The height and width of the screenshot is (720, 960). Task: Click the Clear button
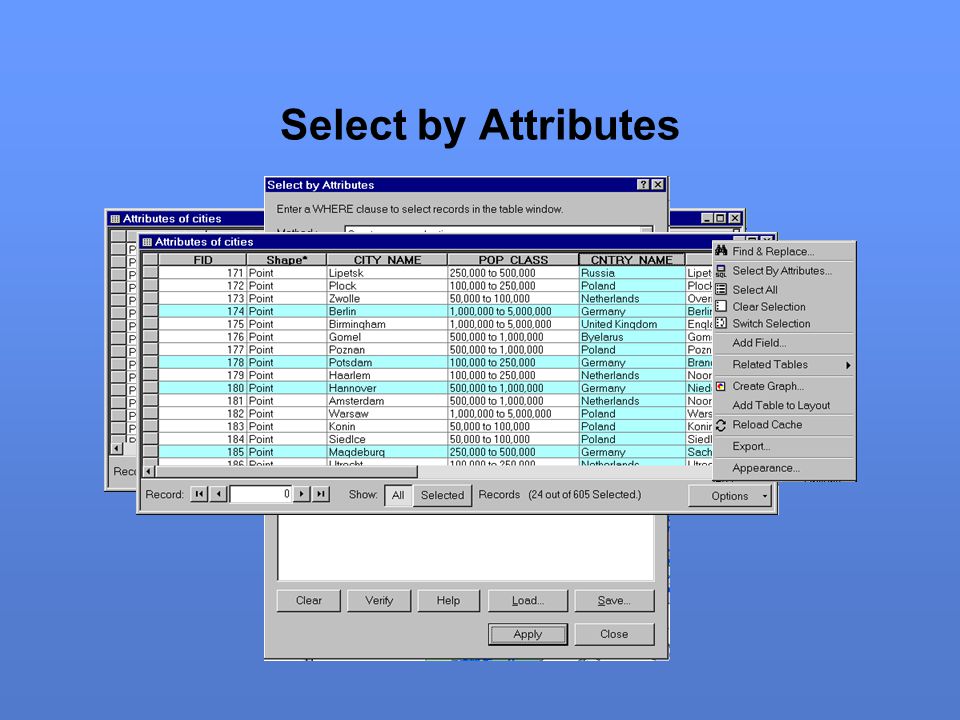tap(309, 601)
